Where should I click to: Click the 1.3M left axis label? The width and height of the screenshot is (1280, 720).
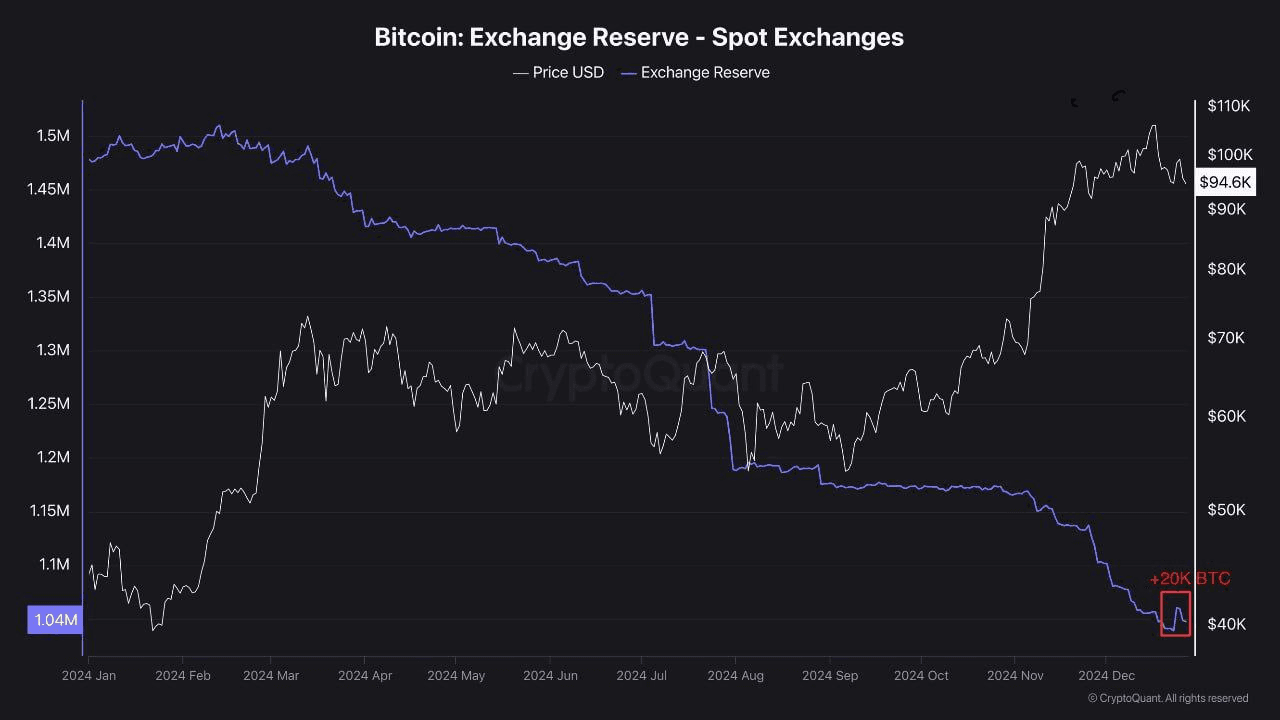pyautogui.click(x=49, y=350)
